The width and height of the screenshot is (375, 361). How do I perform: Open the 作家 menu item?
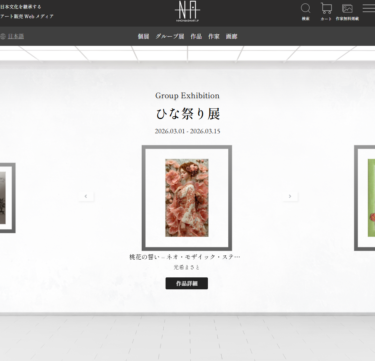pos(214,36)
